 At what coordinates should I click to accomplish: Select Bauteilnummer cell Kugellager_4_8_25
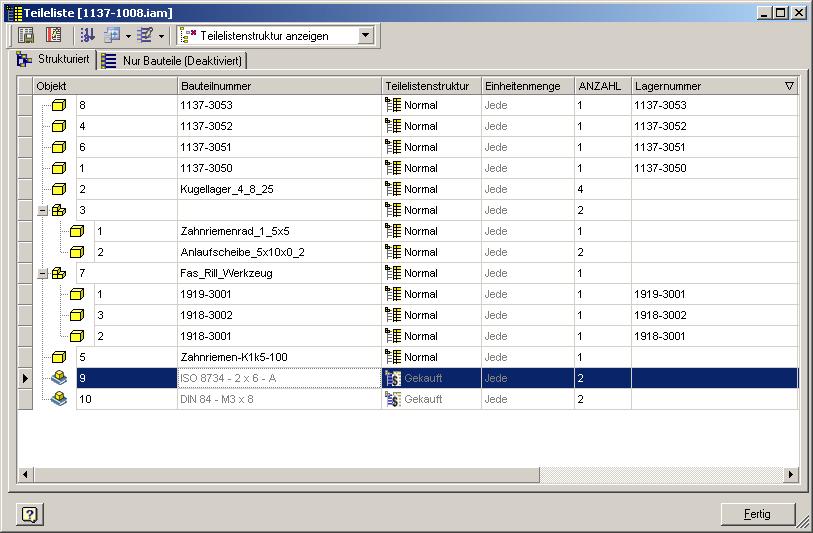pyautogui.click(x=279, y=189)
